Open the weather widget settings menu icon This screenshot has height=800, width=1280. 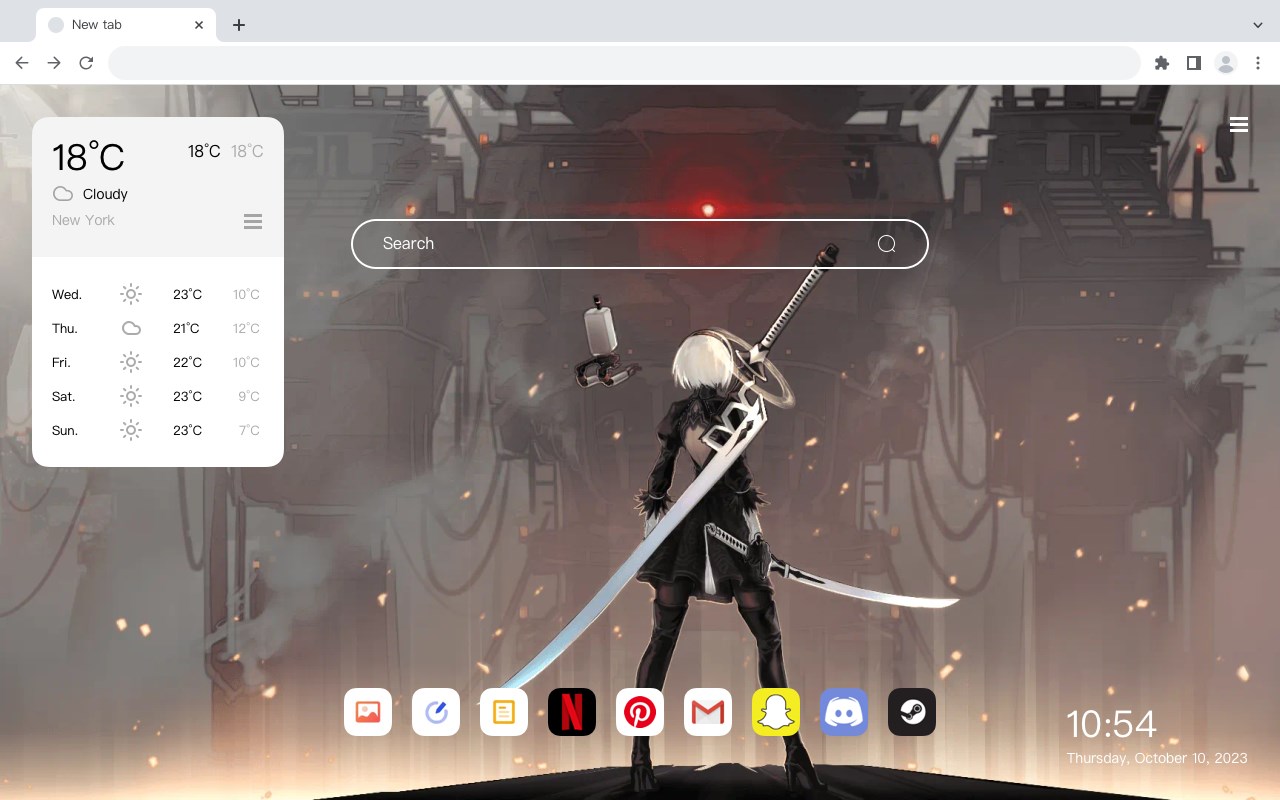click(x=253, y=221)
